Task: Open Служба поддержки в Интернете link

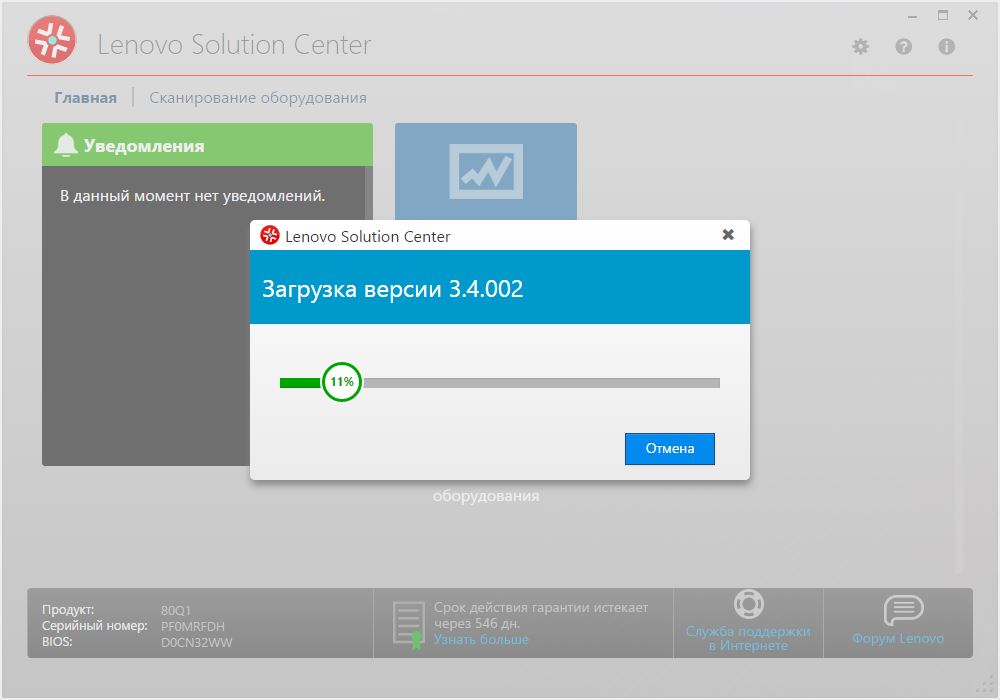Action: pos(748,638)
